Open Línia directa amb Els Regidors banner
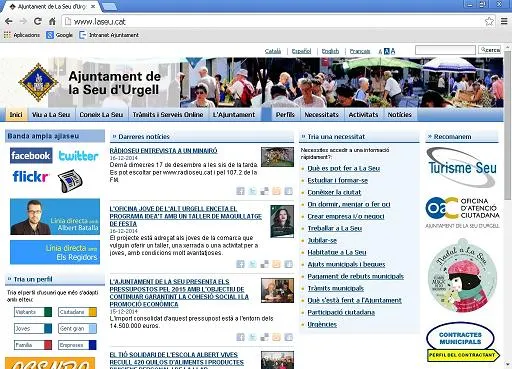This screenshot has width=512, height=369. [55, 252]
